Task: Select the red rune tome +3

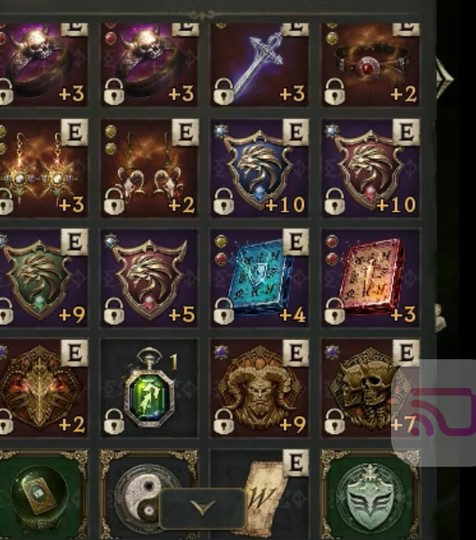Action: point(371,278)
